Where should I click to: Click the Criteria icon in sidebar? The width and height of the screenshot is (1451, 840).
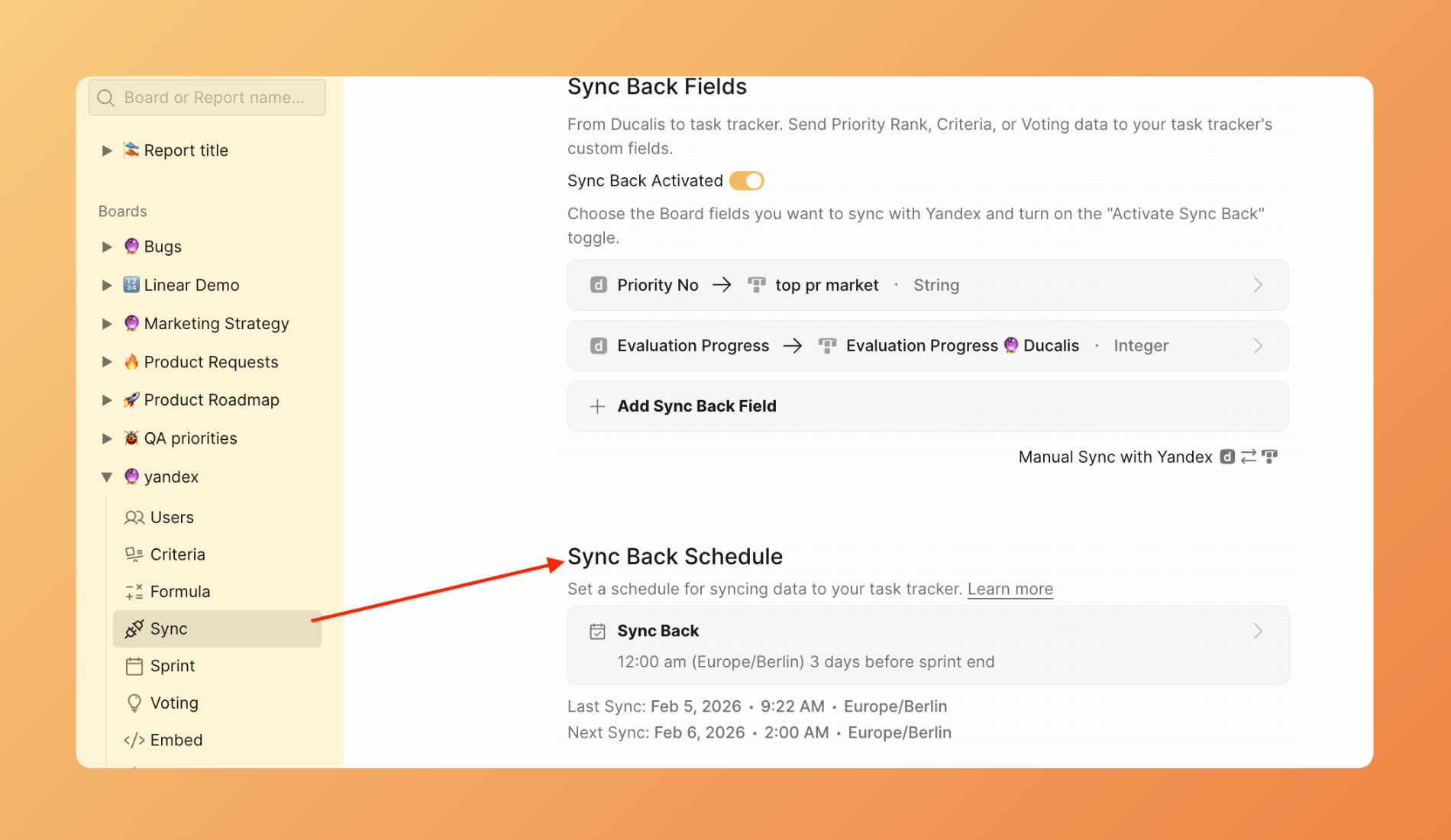click(x=134, y=554)
